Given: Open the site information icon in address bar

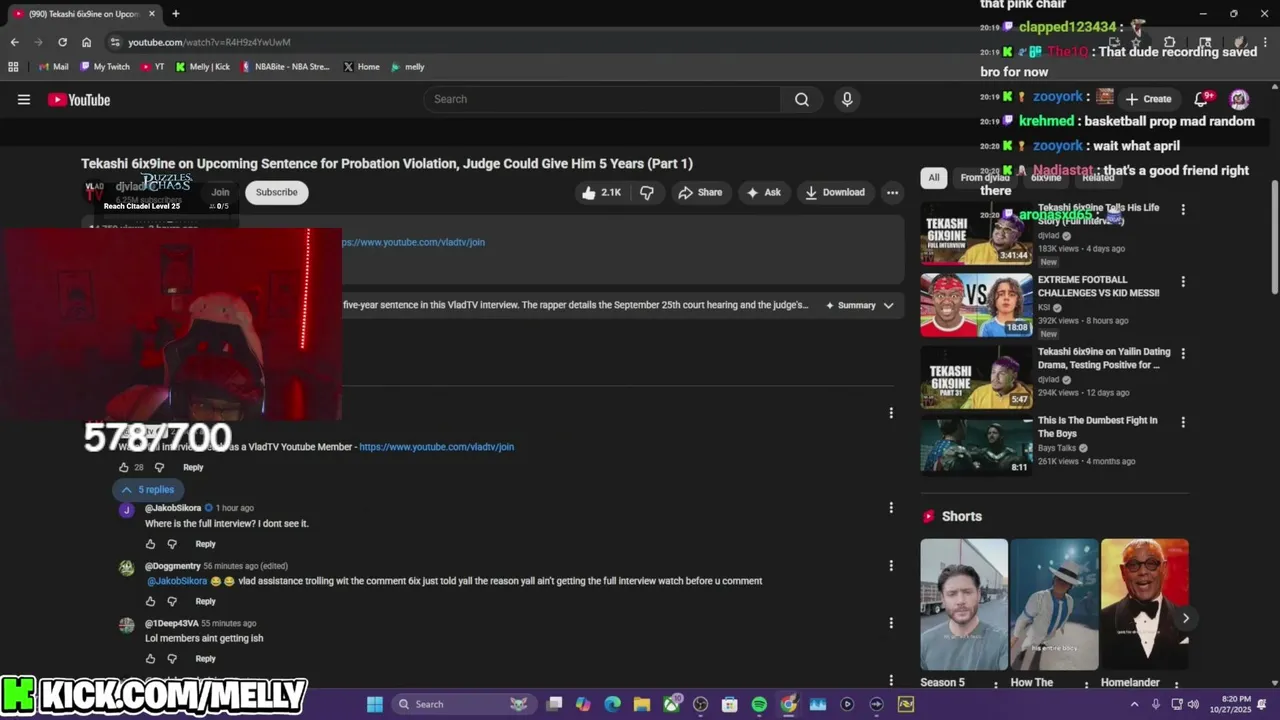Looking at the screenshot, I should (x=115, y=42).
